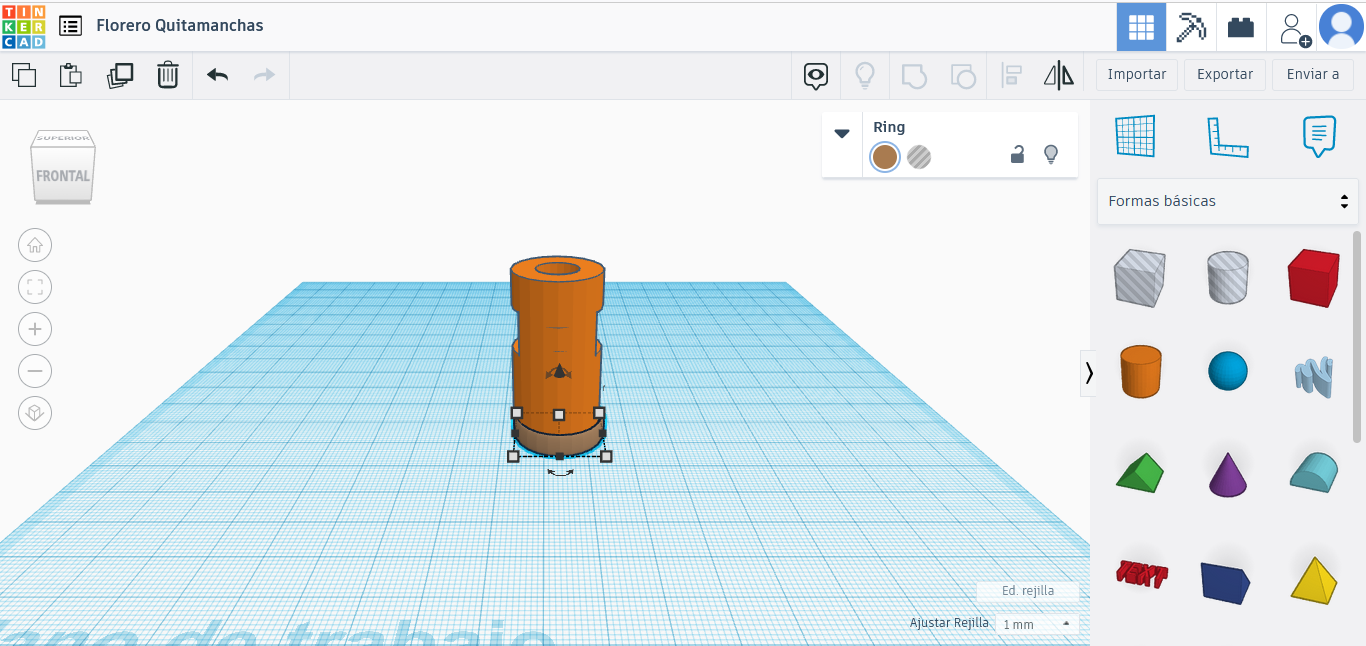Select the green Roof shape
The image size is (1366, 646).
1140,473
